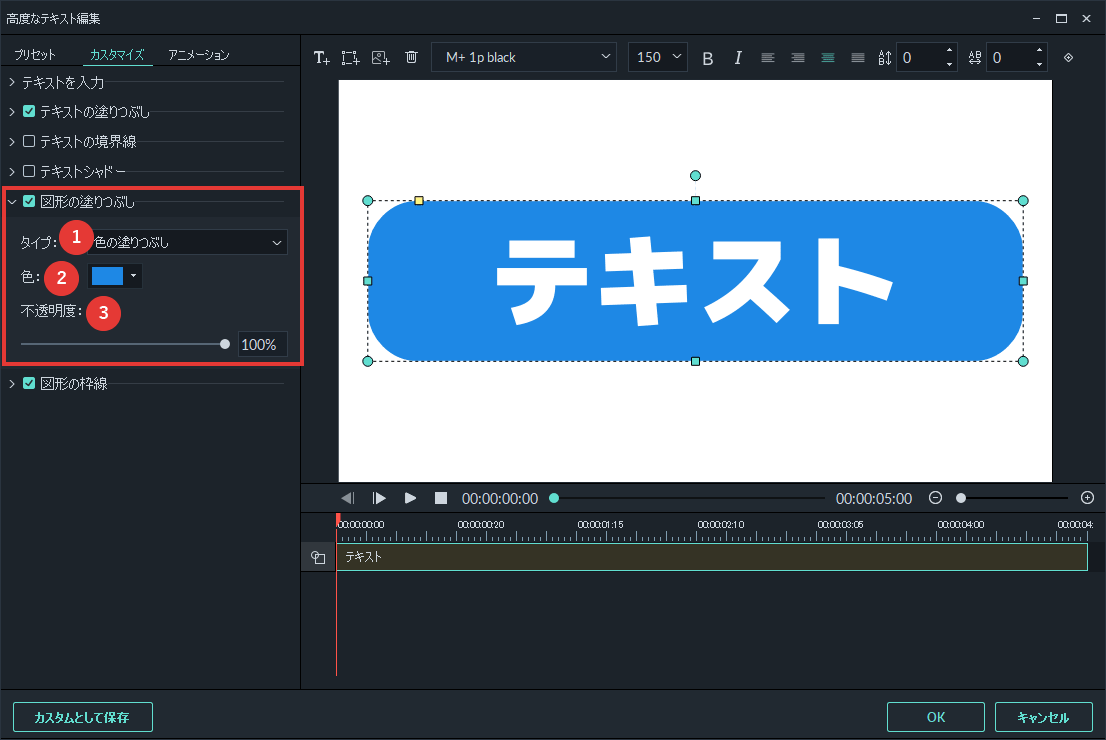This screenshot has width=1106, height=740.
Task: Expand テキストの塗りつぶし section
Action: coord(12,111)
